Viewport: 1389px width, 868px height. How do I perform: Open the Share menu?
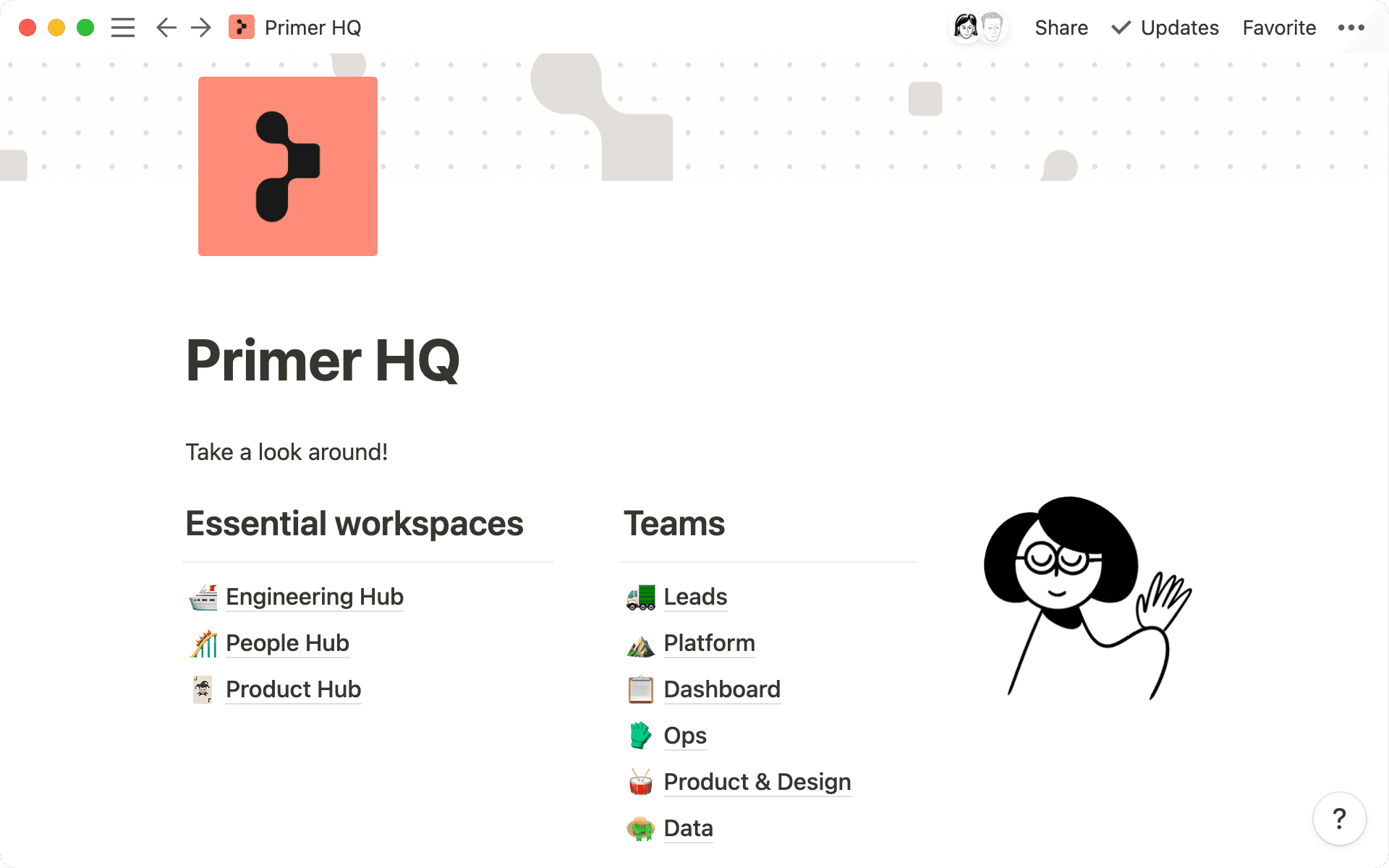(1061, 27)
